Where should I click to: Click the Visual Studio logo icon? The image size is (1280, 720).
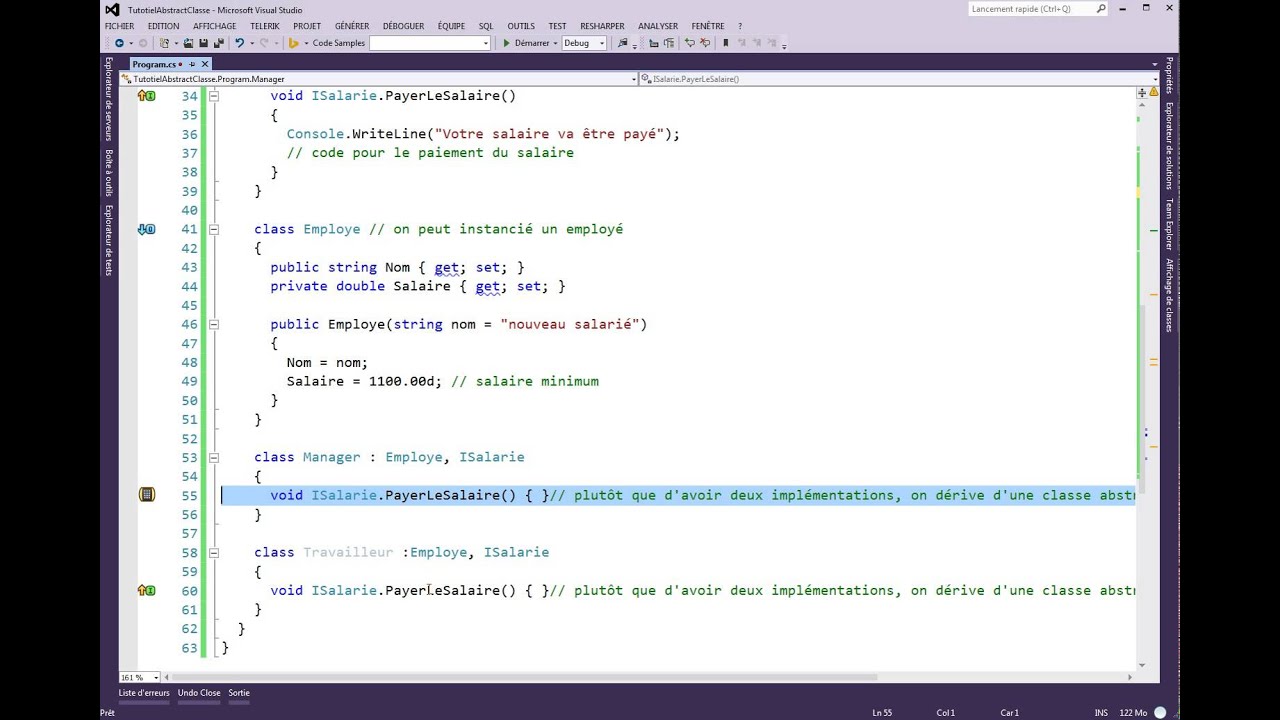112,9
